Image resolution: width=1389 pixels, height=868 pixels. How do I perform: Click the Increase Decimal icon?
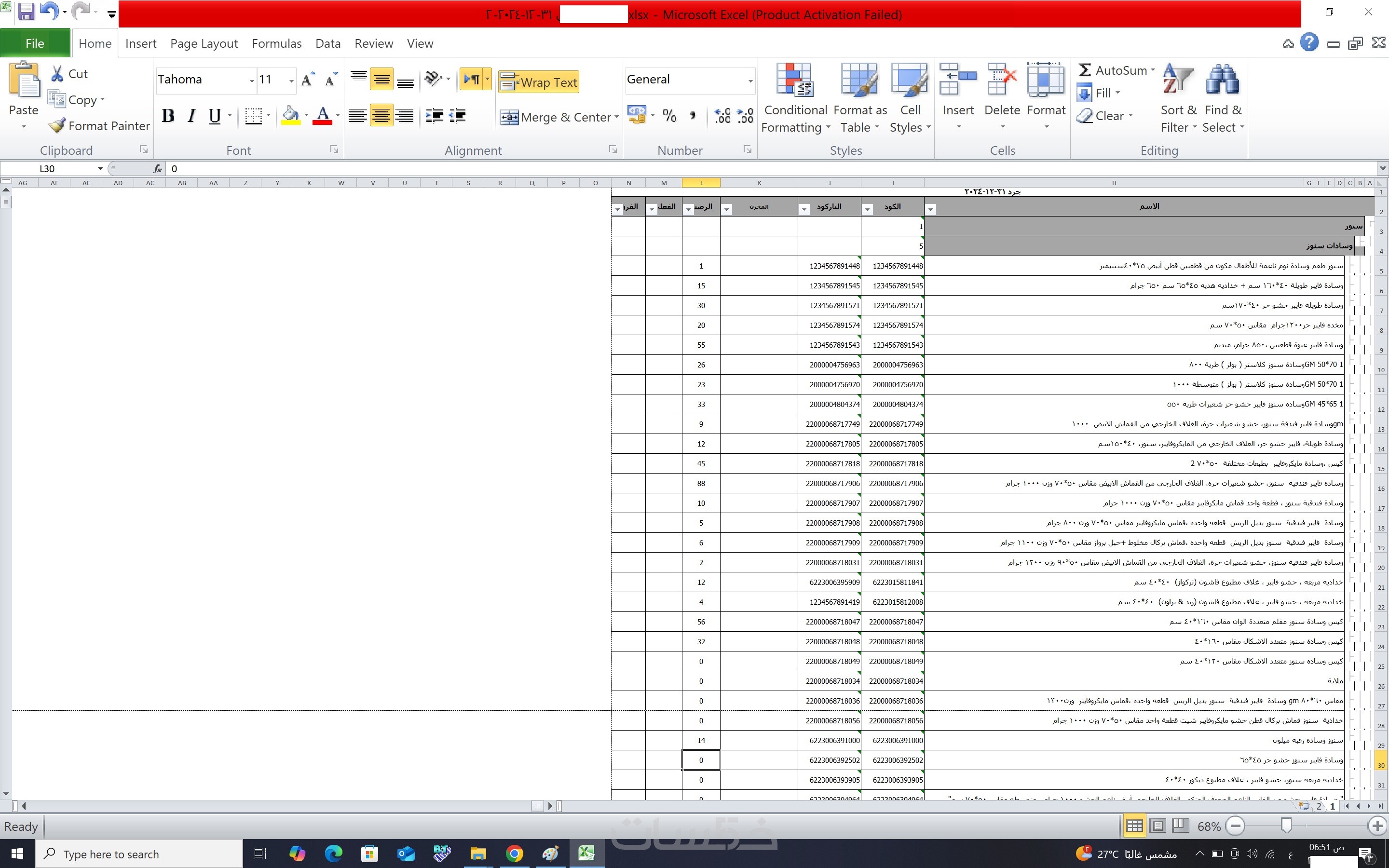722,116
